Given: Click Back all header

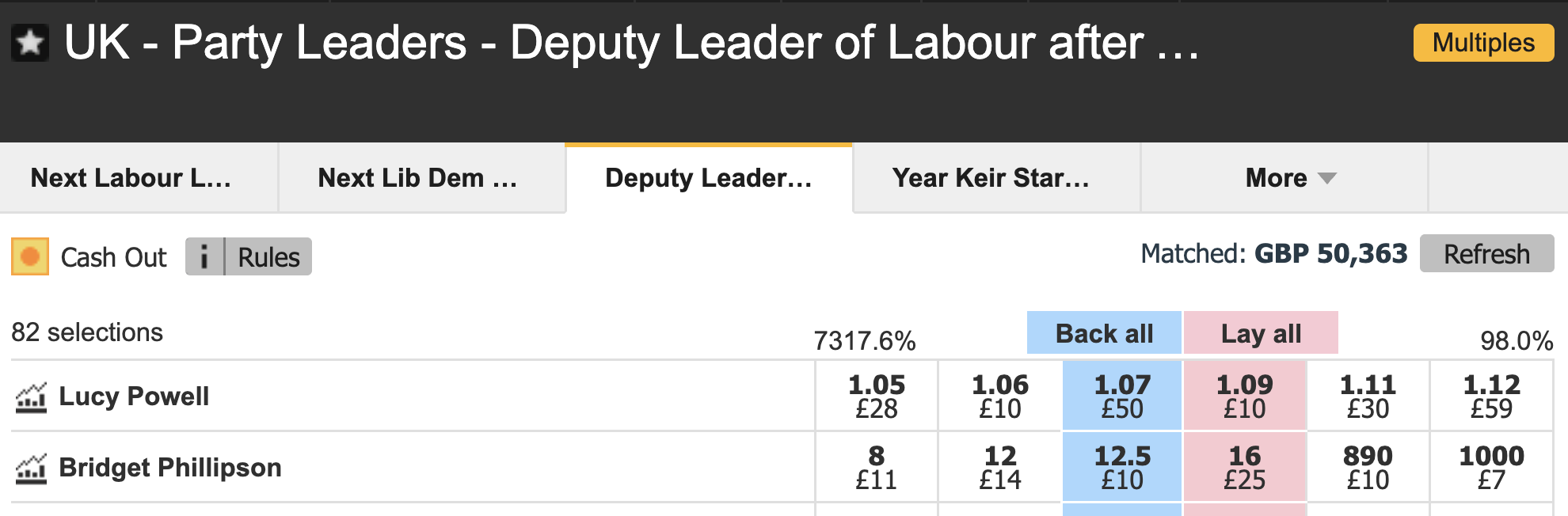Looking at the screenshot, I should (1103, 333).
